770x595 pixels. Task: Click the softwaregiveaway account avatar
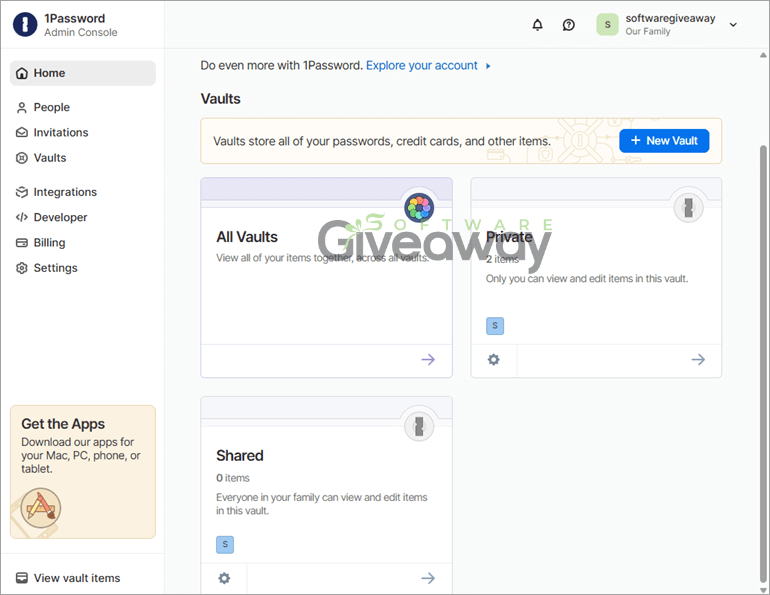tap(607, 25)
